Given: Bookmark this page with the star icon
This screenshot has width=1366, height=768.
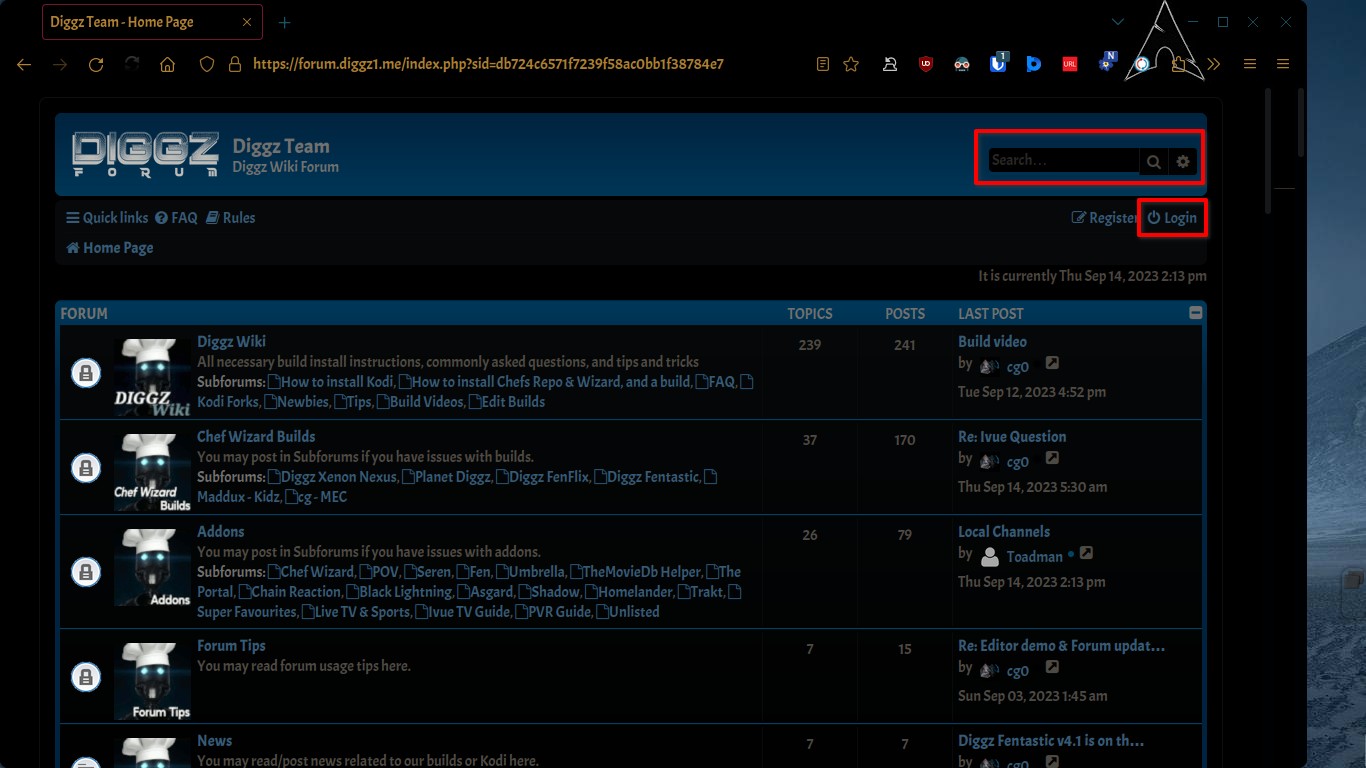Looking at the screenshot, I should (x=851, y=64).
